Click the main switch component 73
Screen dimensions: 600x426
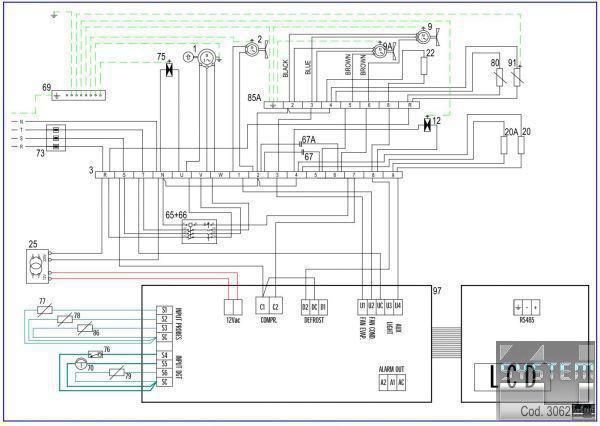pos(57,137)
